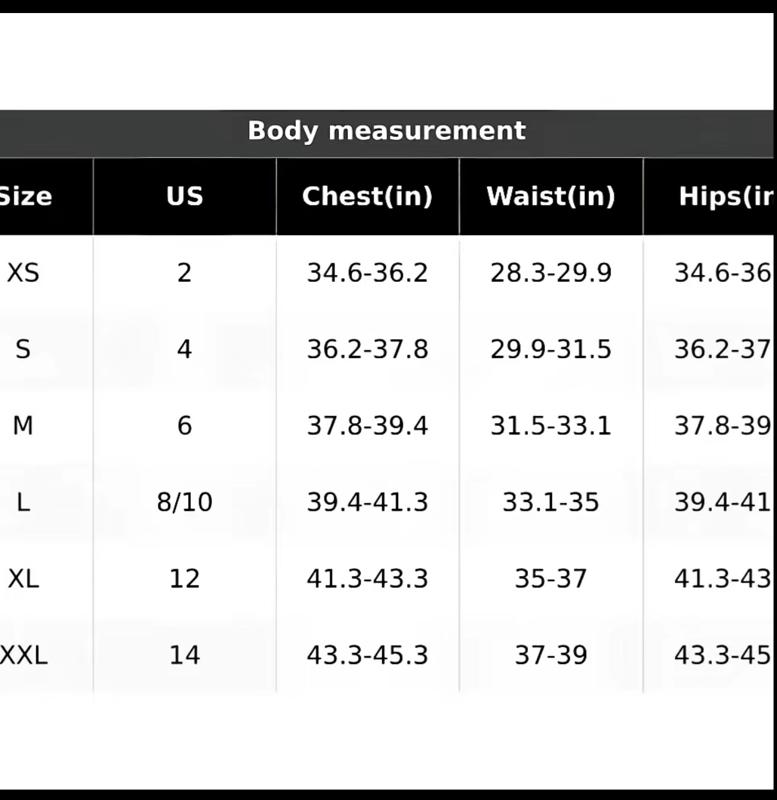Click the Body measurement header banner
The height and width of the screenshot is (800, 777).
click(x=386, y=131)
